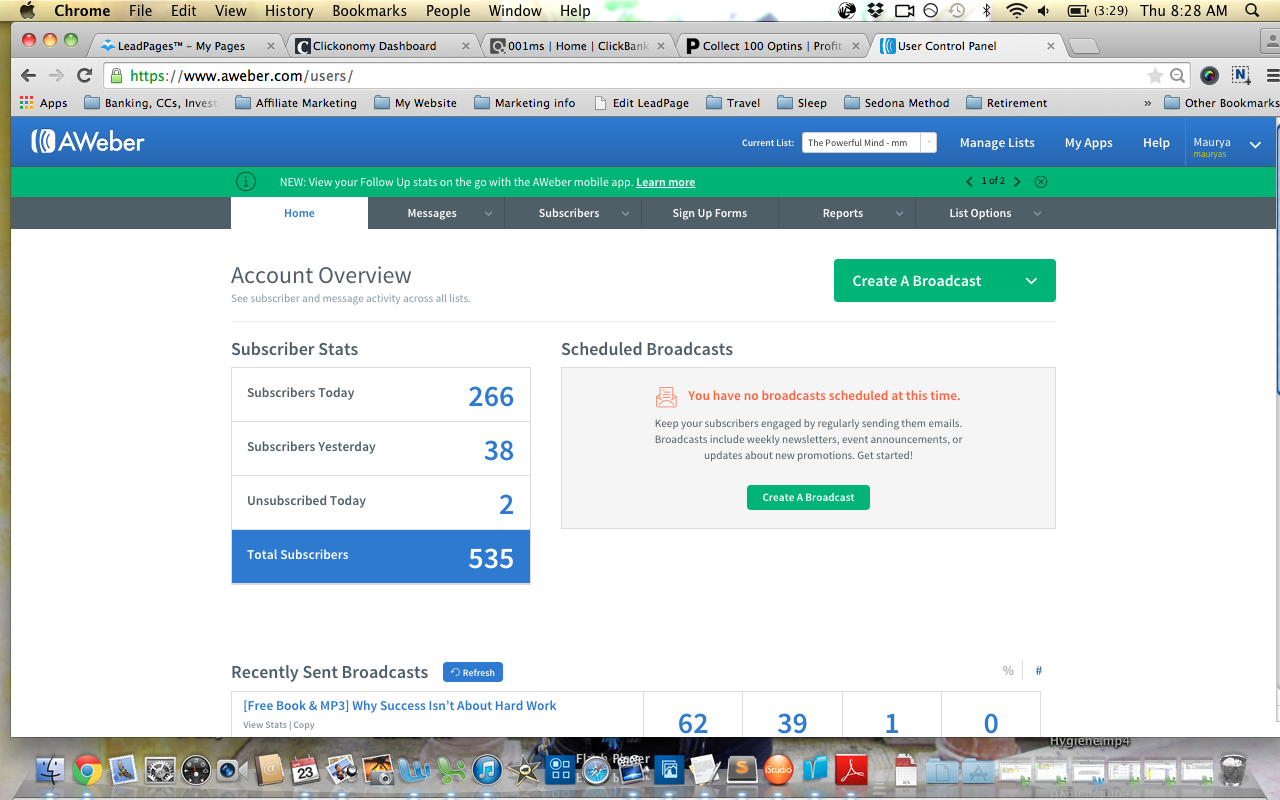The image size is (1280, 800).
Task: Open the History menu in menu bar
Action: coord(289,11)
